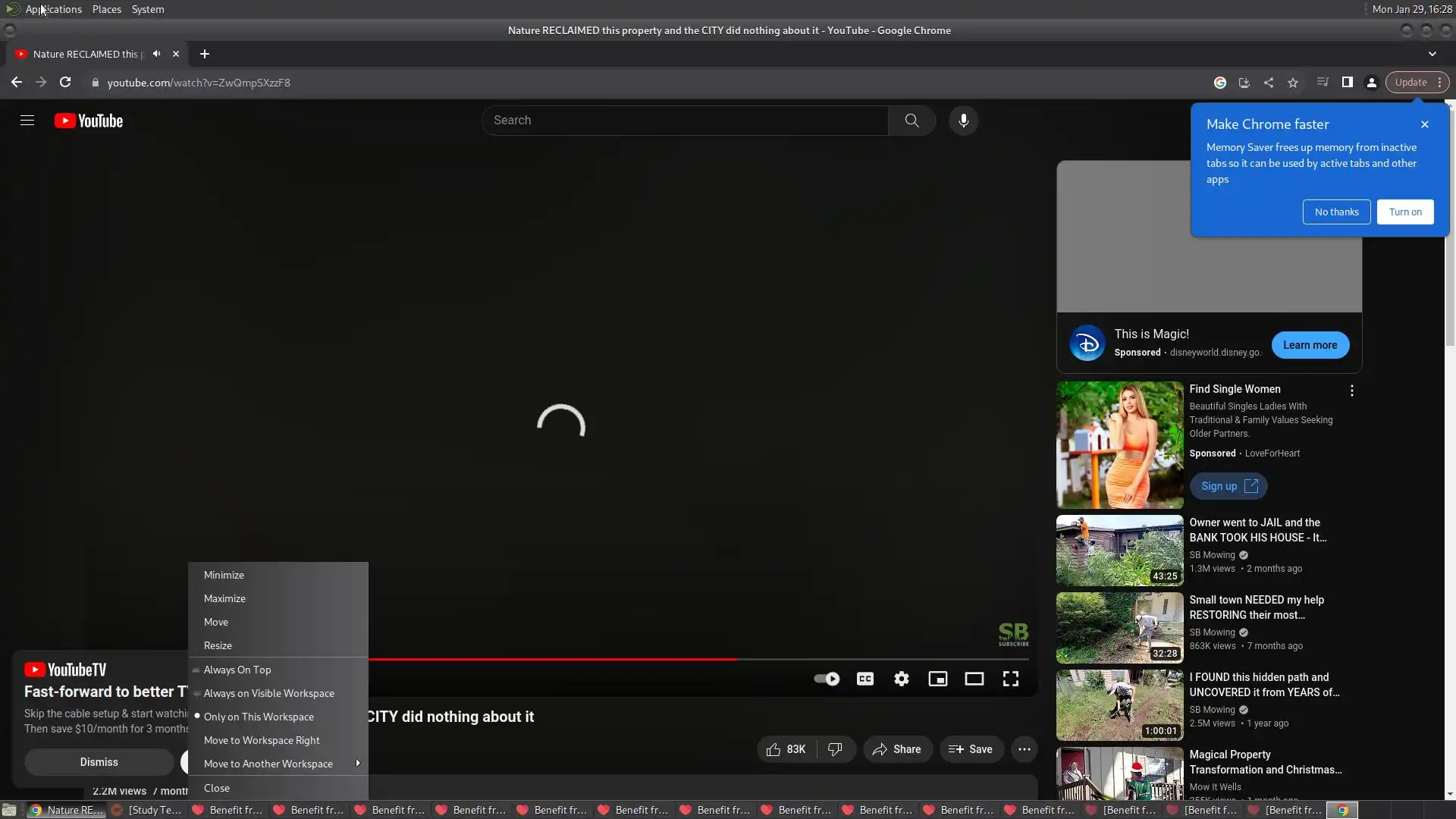Bookmark page with star icon
Image resolution: width=1456 pixels, height=819 pixels.
pyautogui.click(x=1293, y=83)
